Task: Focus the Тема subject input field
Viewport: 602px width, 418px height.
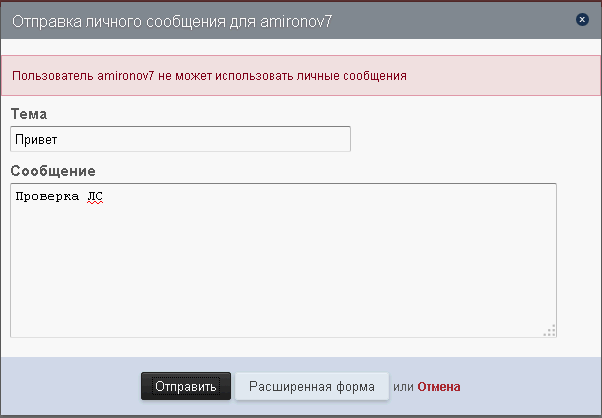Action: [x=180, y=139]
